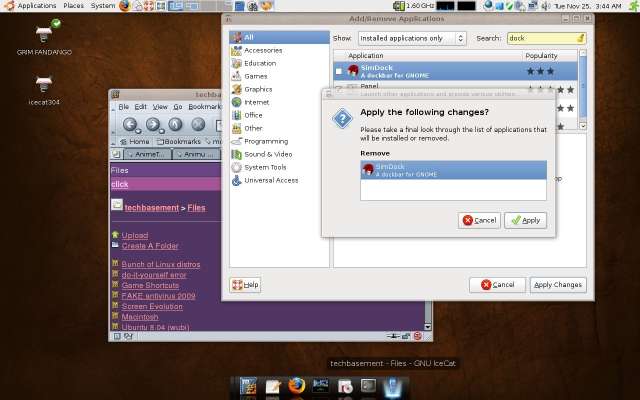Select the Office category icon
Image resolution: width=640 pixels, height=400 pixels.
point(237,115)
